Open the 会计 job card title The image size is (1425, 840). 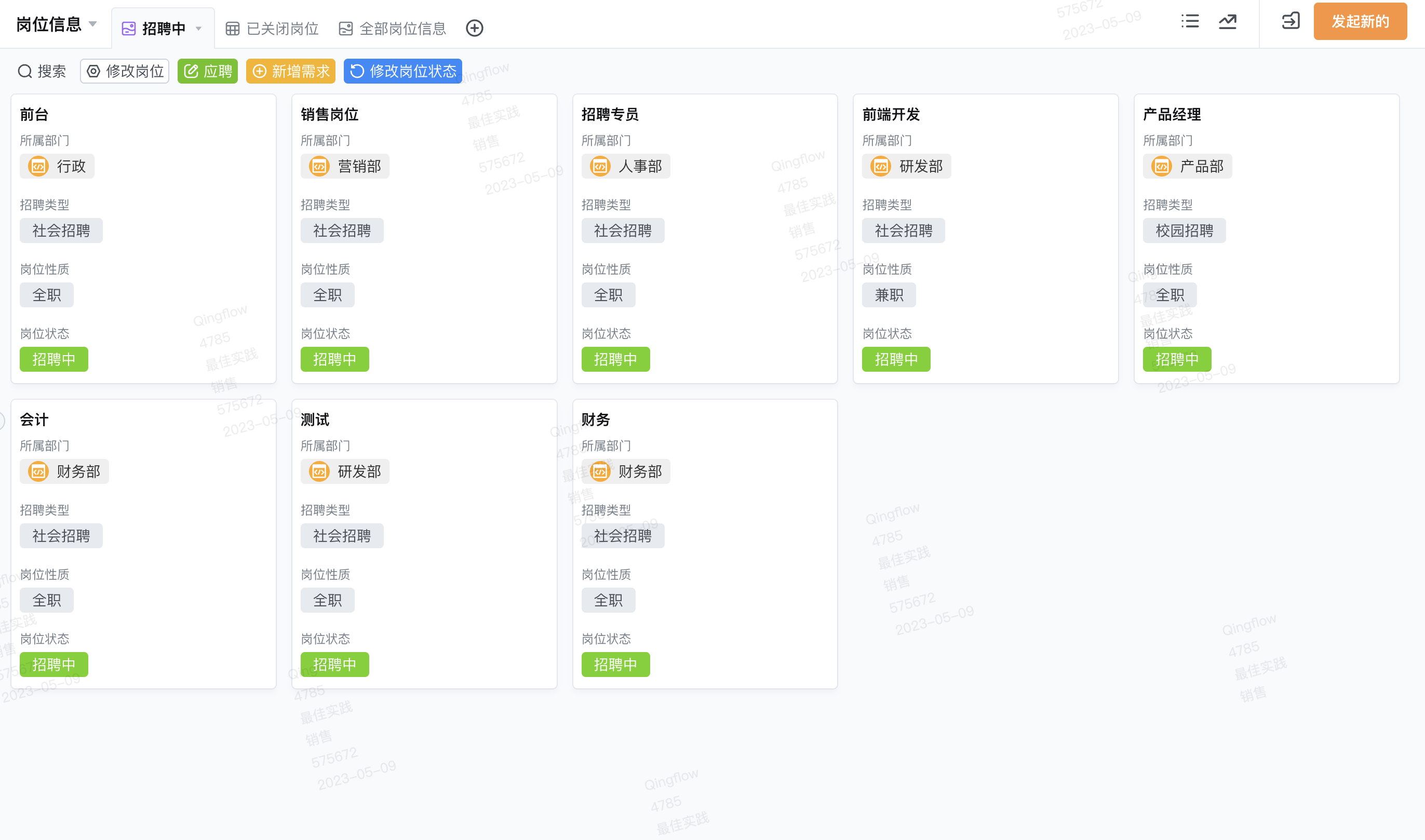pos(34,420)
